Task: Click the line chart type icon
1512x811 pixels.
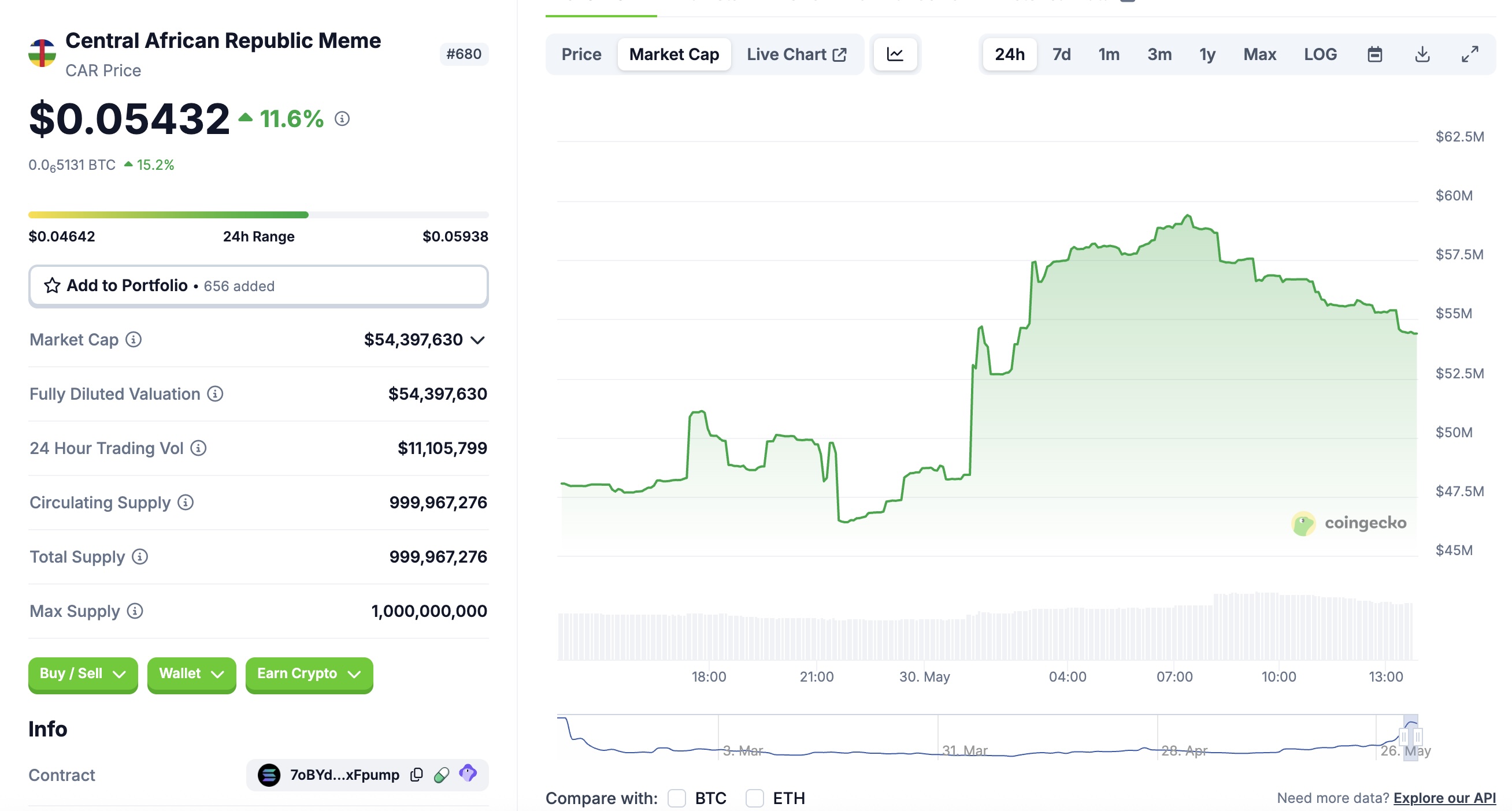Action: [895, 54]
